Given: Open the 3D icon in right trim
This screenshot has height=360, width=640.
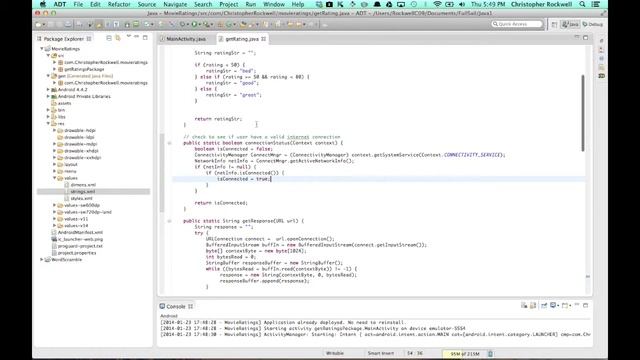Looking at the screenshot, I should [x=602, y=76].
